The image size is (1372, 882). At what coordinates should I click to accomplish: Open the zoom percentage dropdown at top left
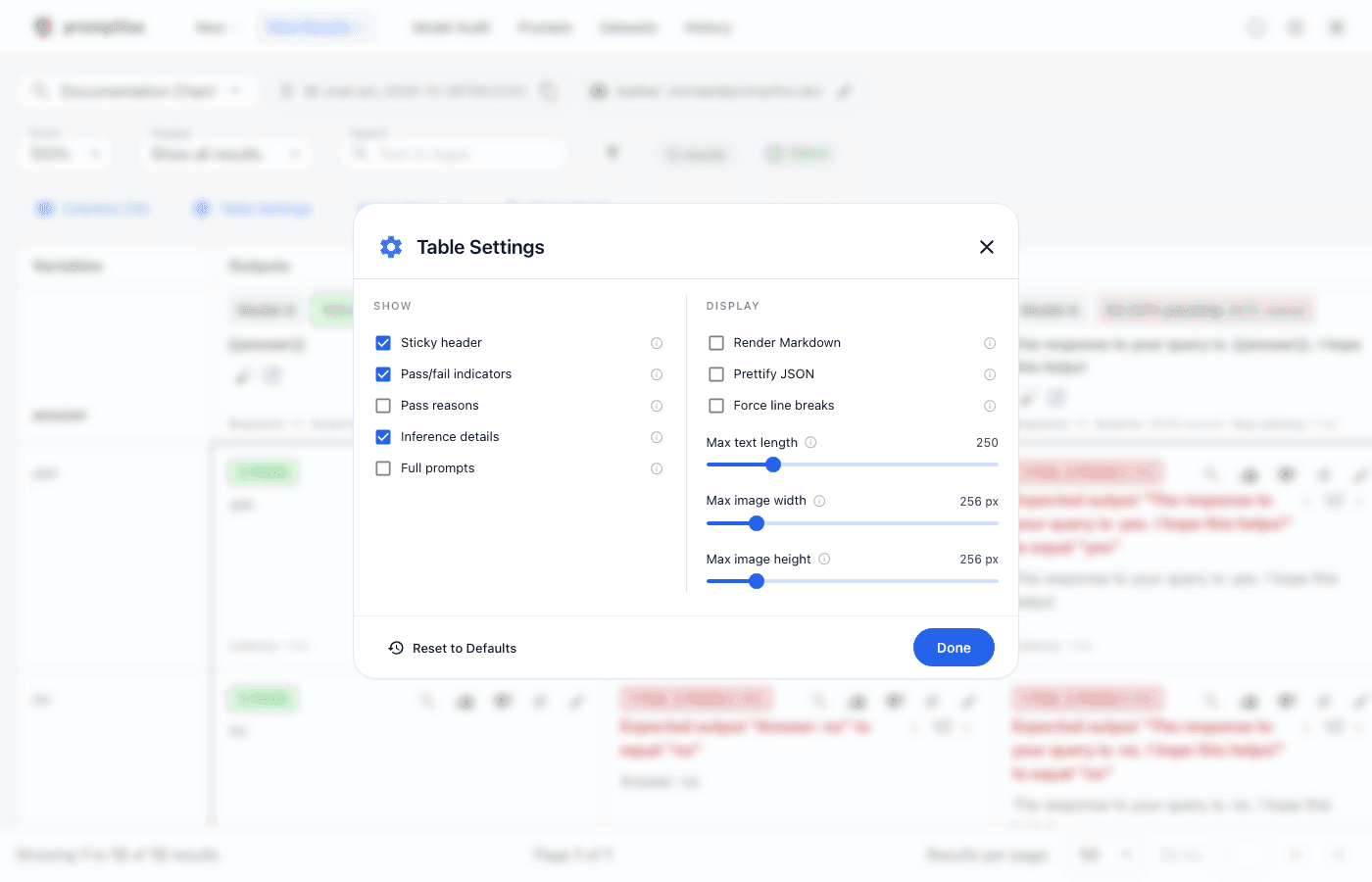[65, 153]
